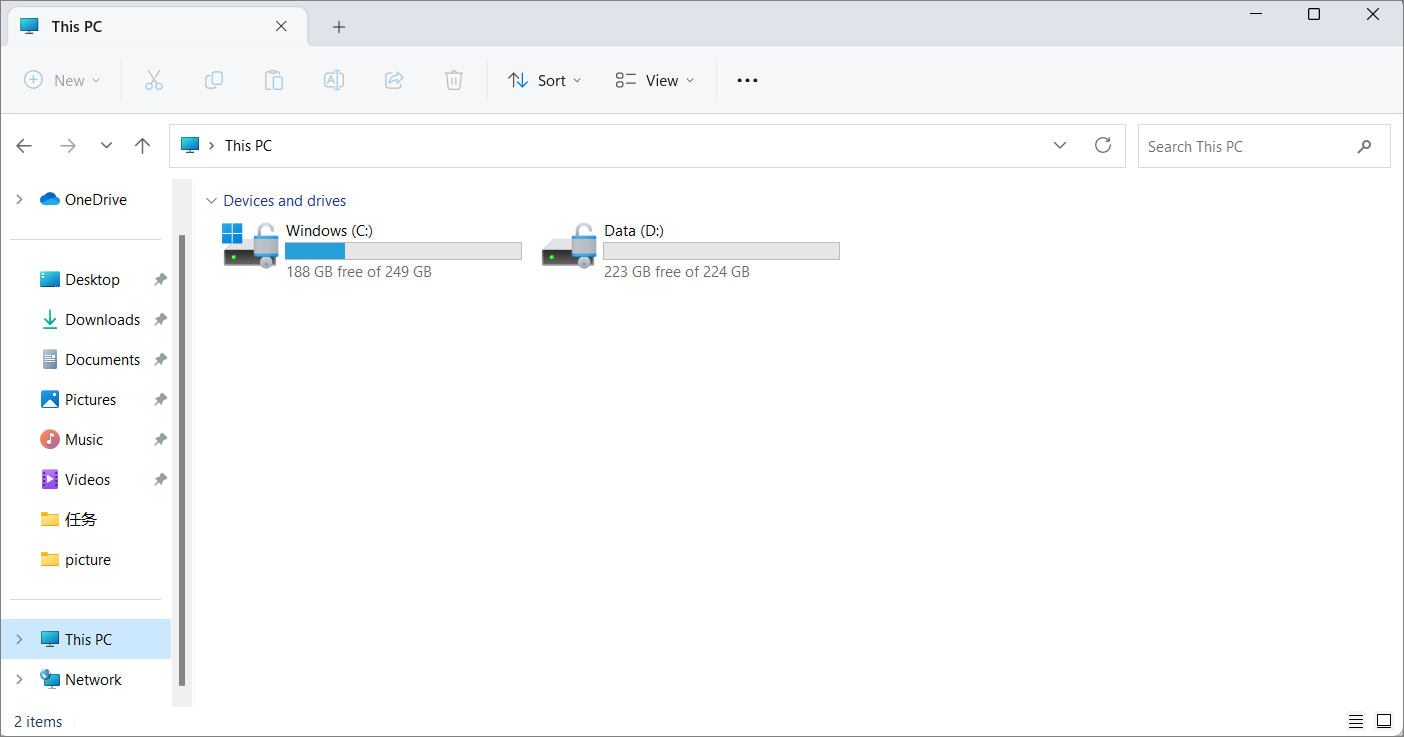
Task: Click the This PC address path text
Action: pos(248,145)
